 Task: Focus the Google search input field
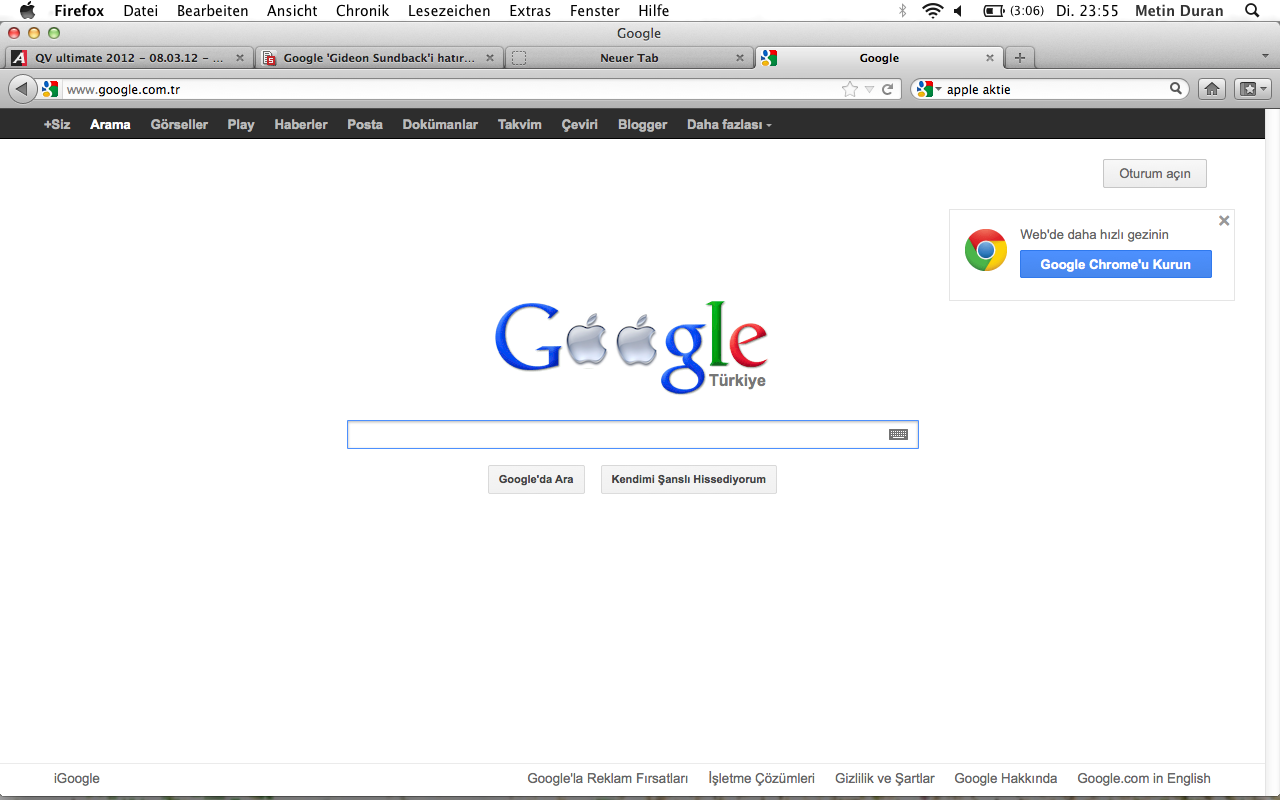(632, 435)
